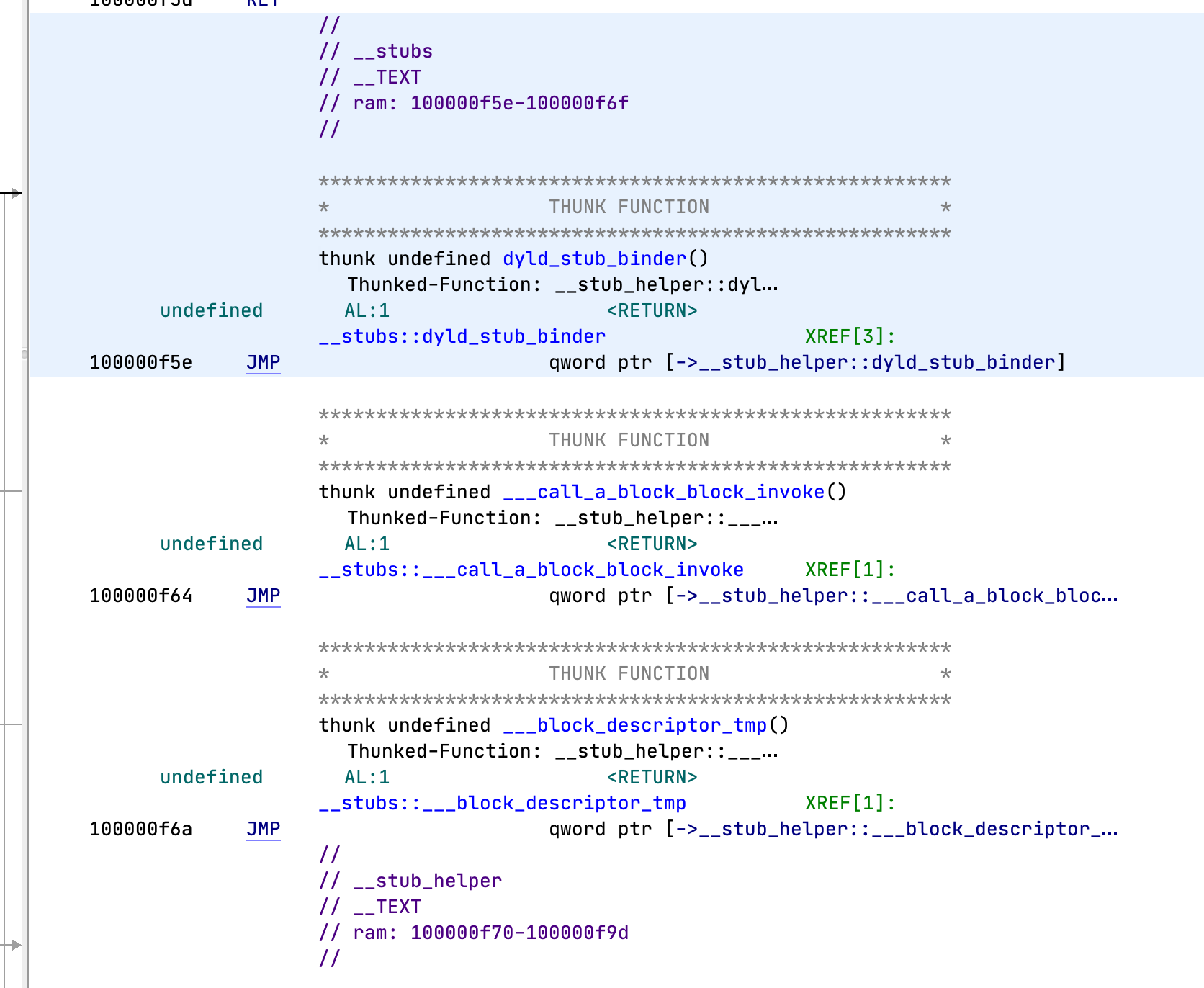Follow operand ->__stub_helper::dyld_stub_binder pointer
The width and height of the screenshot is (1204, 988).
(866, 362)
